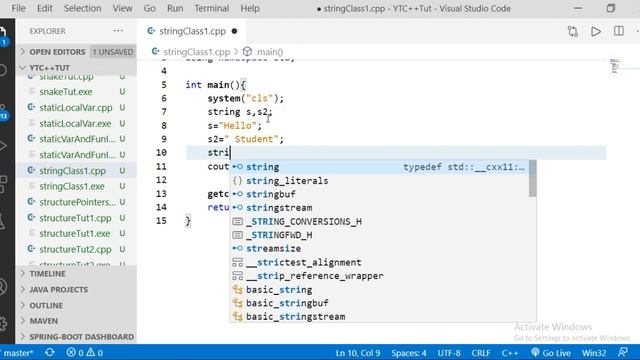The image size is (640, 360).
Task: Open Explorer more actions ellipsis
Action: (118, 31)
